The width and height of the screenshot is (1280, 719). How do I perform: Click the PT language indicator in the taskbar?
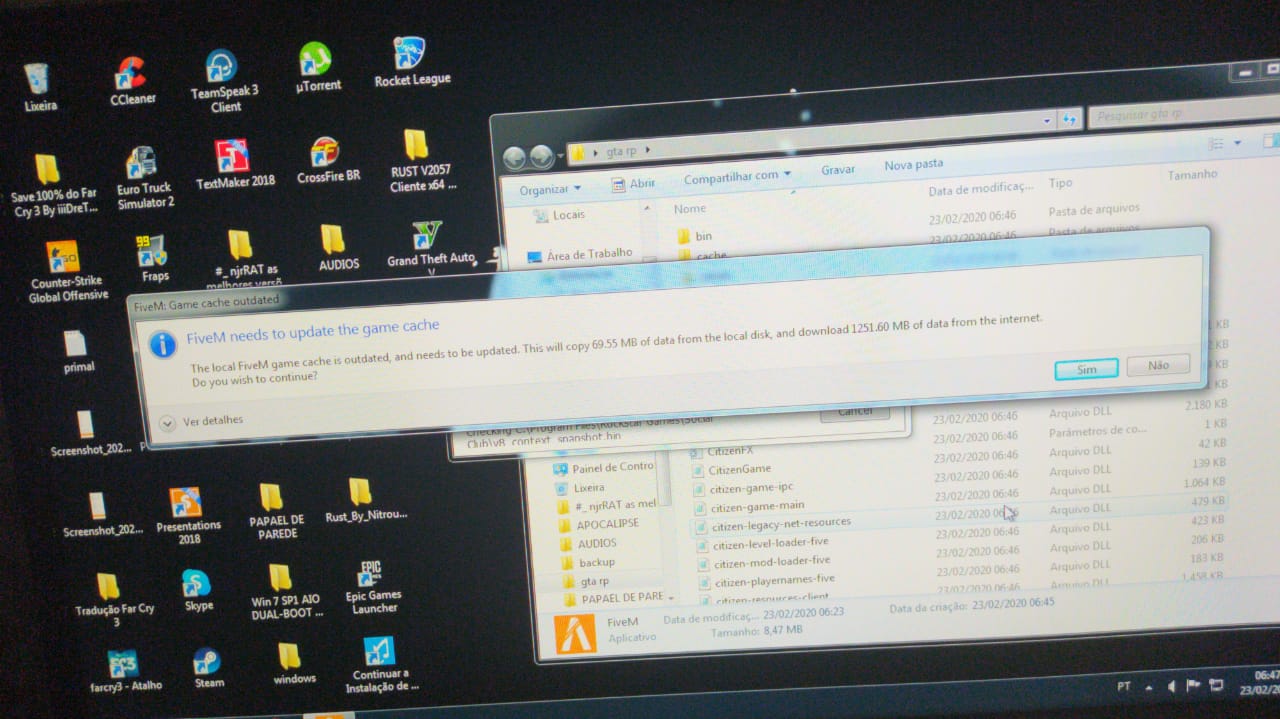point(1123,687)
